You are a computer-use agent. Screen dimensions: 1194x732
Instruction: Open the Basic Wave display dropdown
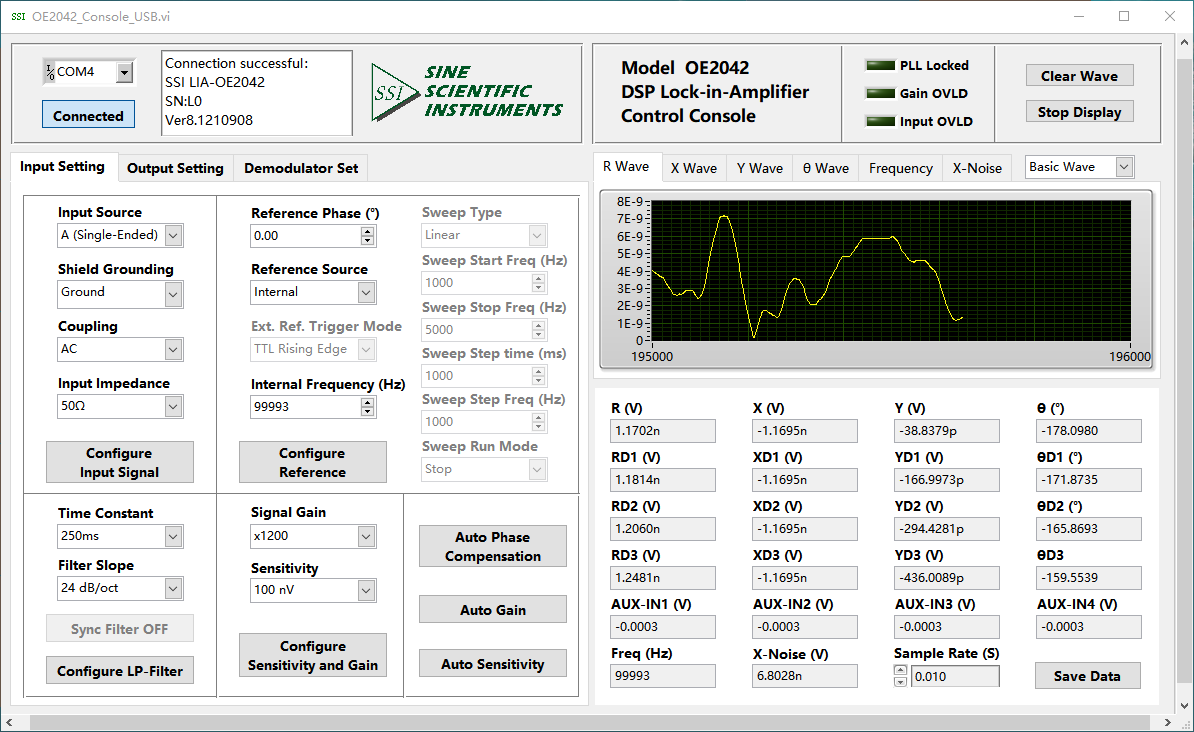click(x=1124, y=167)
